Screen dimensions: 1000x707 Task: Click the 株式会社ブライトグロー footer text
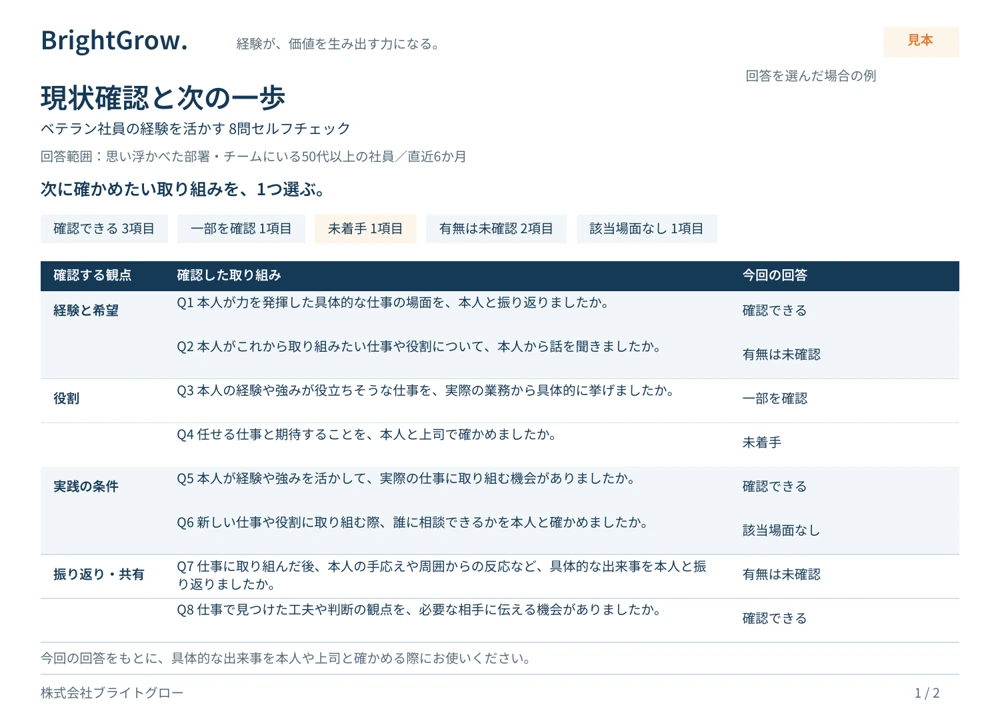pos(112,693)
